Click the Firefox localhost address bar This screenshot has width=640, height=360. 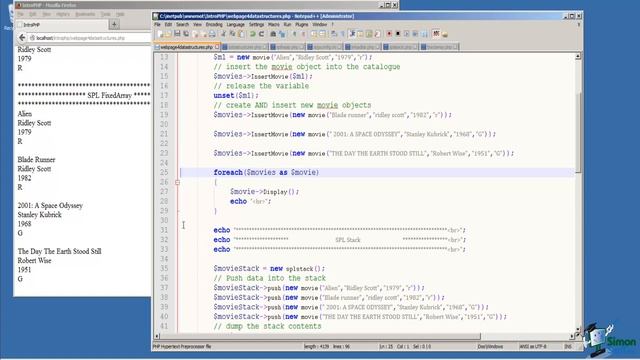(x=90, y=38)
